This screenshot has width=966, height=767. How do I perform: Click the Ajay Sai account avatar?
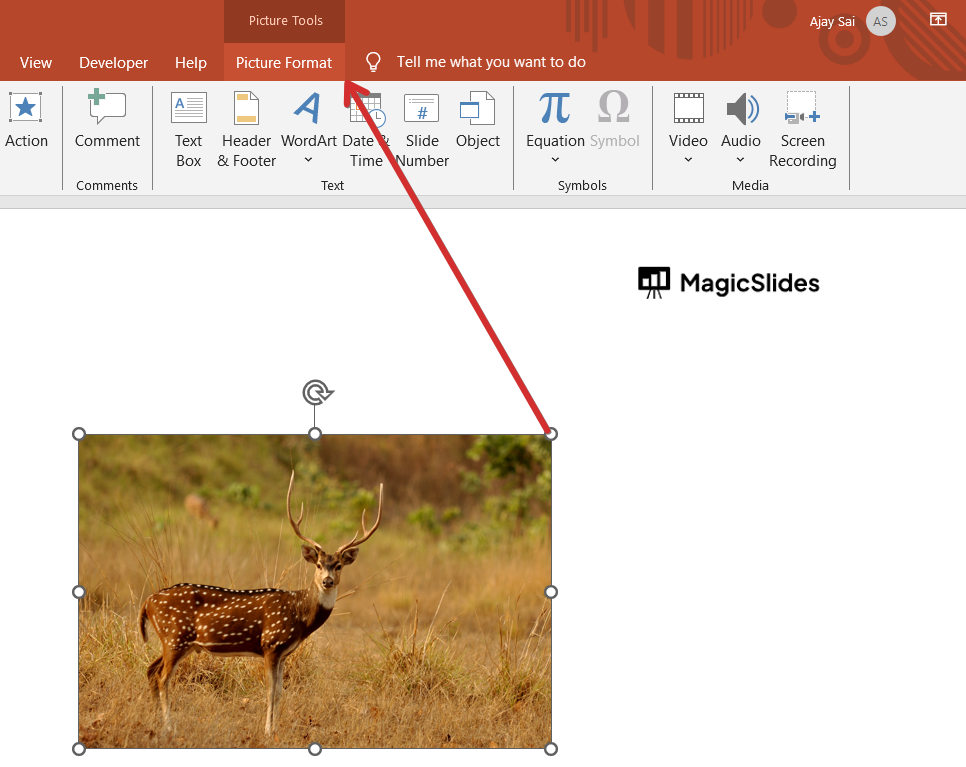pyautogui.click(x=880, y=21)
